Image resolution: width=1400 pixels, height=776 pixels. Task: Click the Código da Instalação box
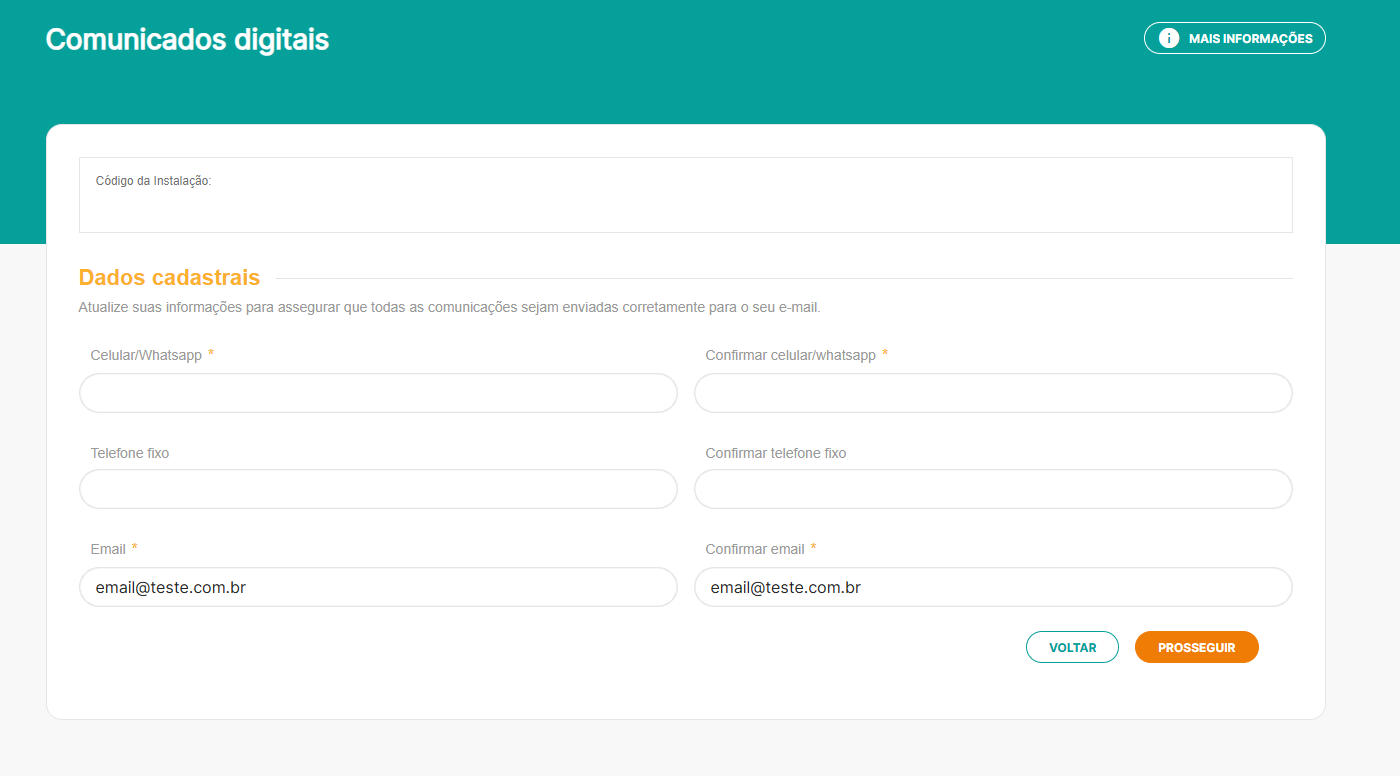point(685,195)
